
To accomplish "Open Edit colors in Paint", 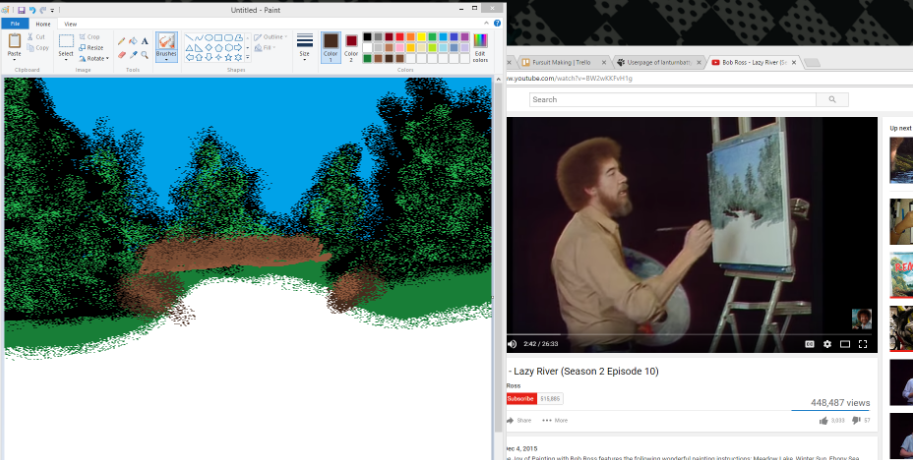I will 480,48.
